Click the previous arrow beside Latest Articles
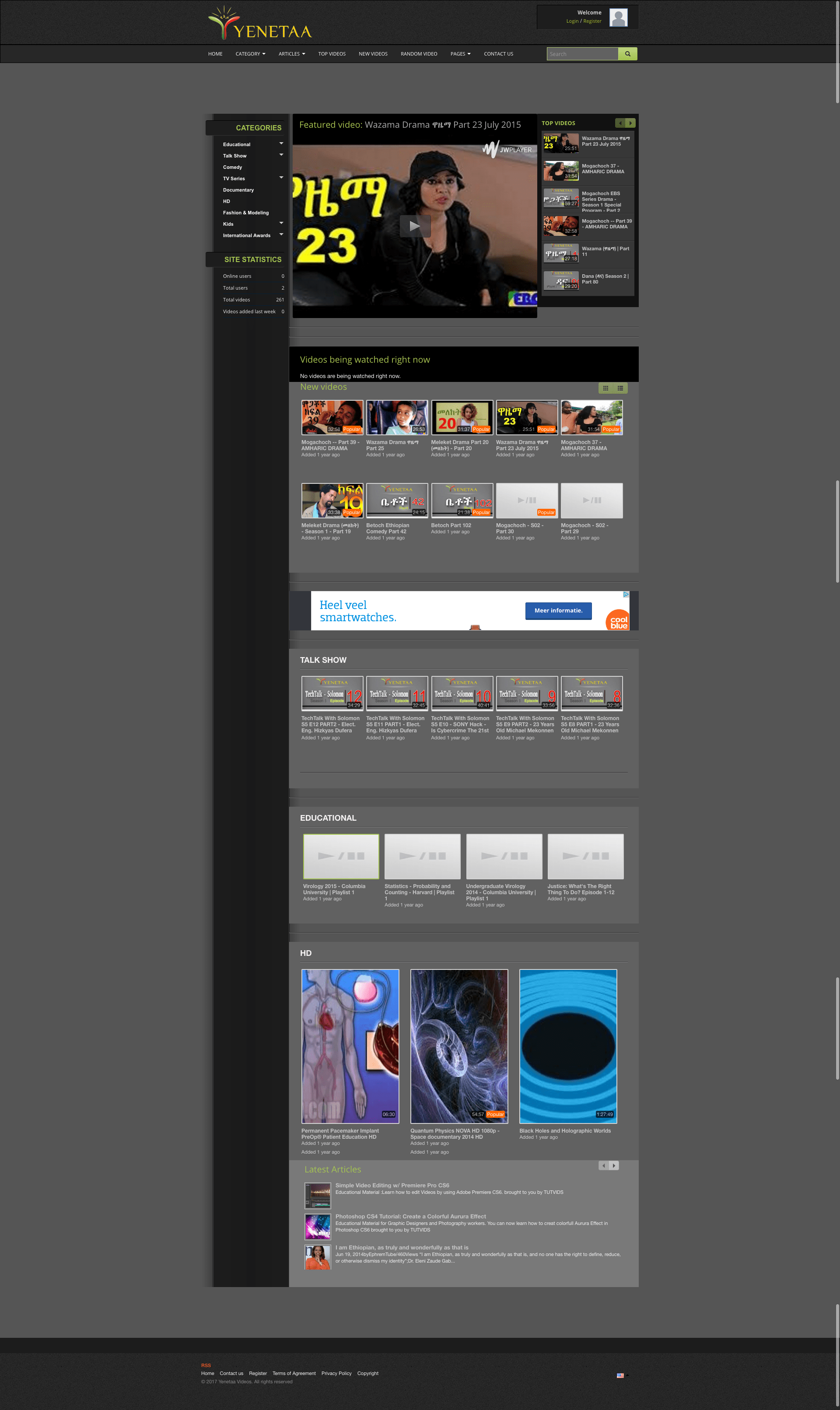840x1410 pixels. [x=603, y=1165]
